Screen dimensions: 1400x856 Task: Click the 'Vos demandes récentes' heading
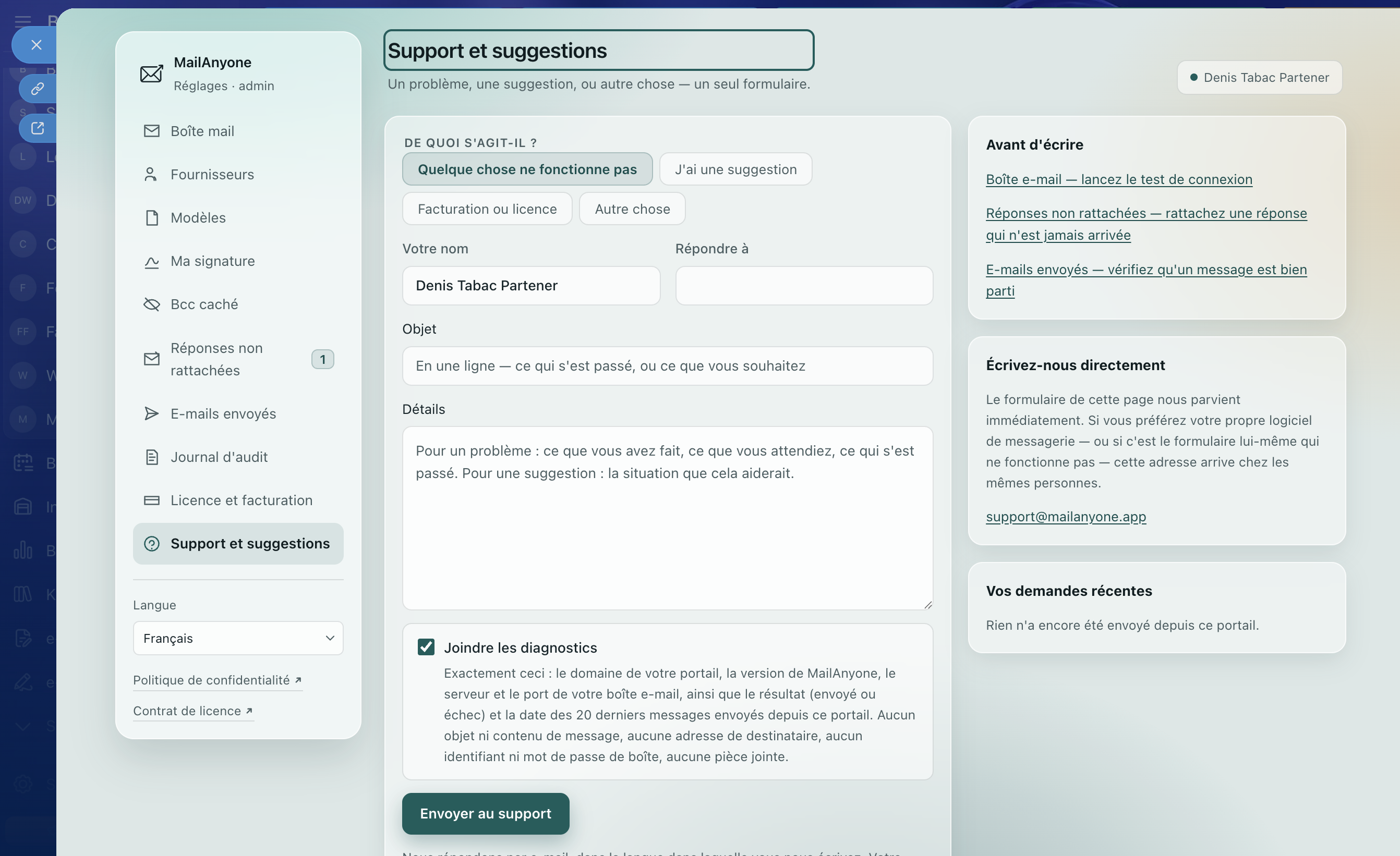point(1069,591)
